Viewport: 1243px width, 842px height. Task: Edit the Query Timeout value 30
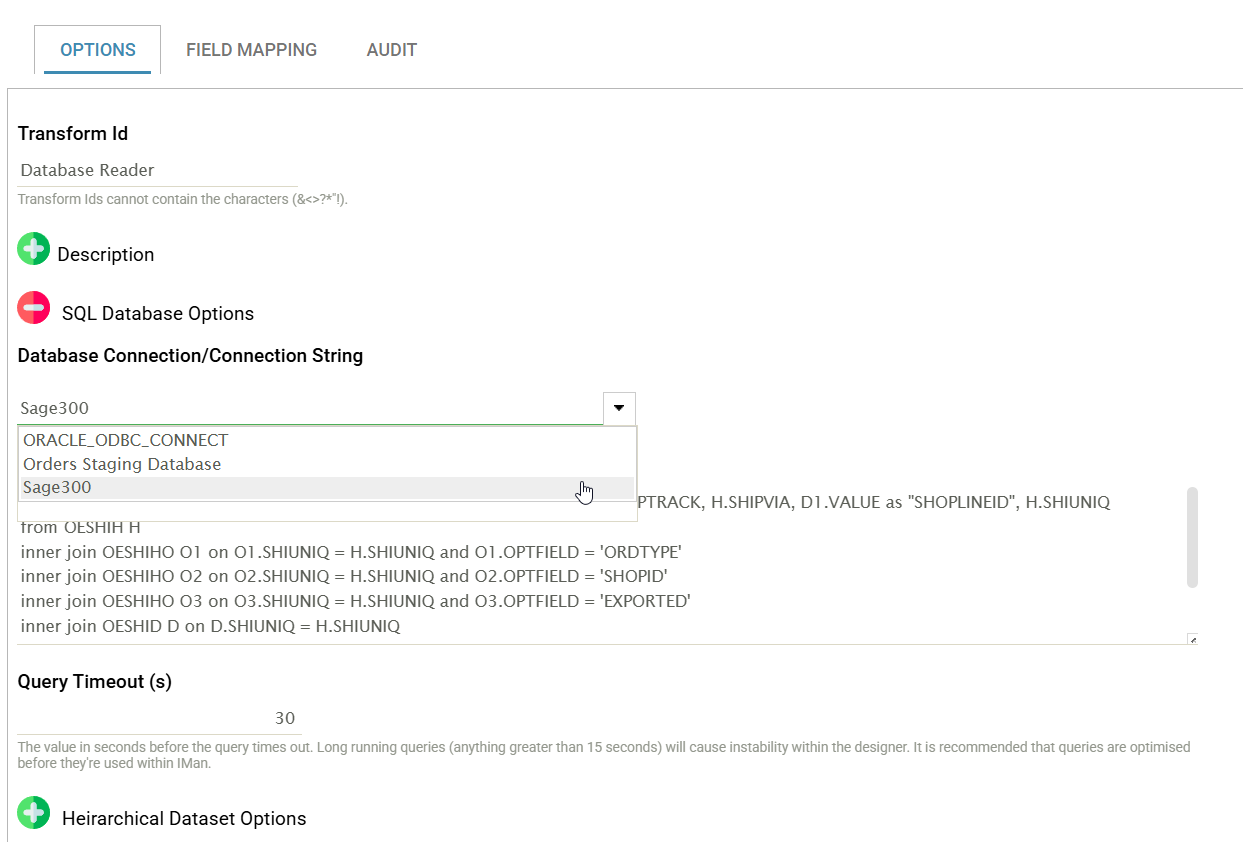pos(158,718)
